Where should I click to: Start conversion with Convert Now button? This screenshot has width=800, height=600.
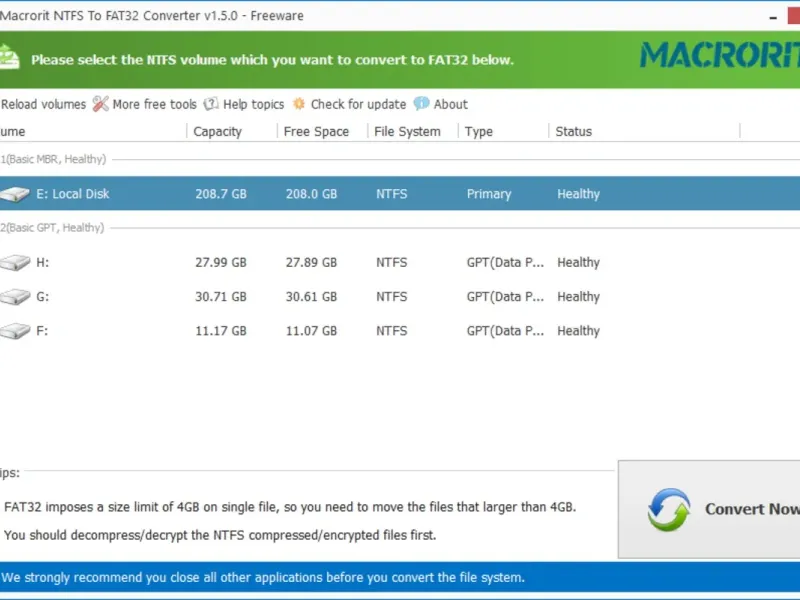[x=709, y=509]
